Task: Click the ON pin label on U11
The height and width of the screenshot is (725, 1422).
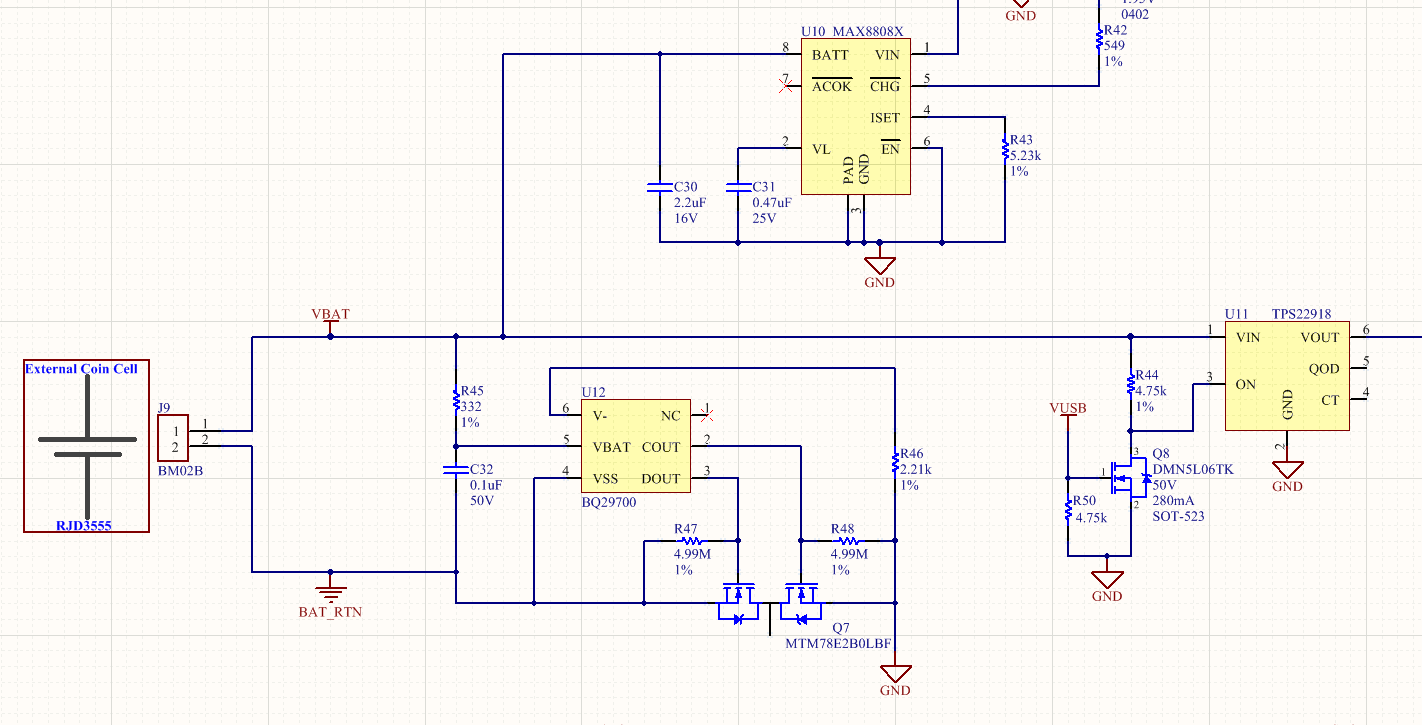Action: tap(1246, 384)
